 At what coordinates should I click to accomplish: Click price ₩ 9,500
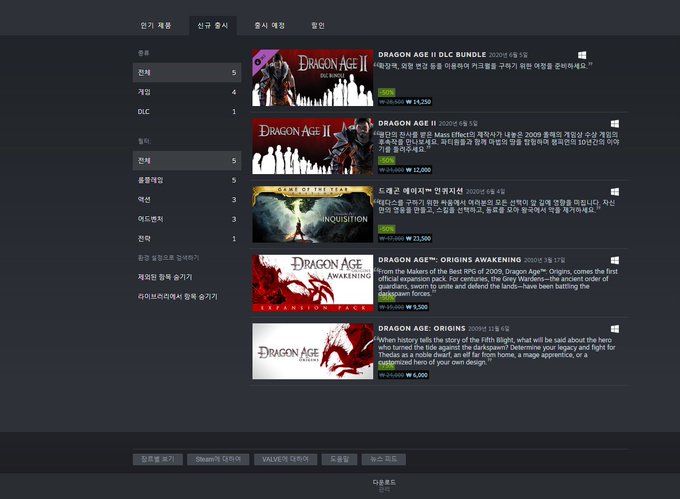click(x=417, y=307)
